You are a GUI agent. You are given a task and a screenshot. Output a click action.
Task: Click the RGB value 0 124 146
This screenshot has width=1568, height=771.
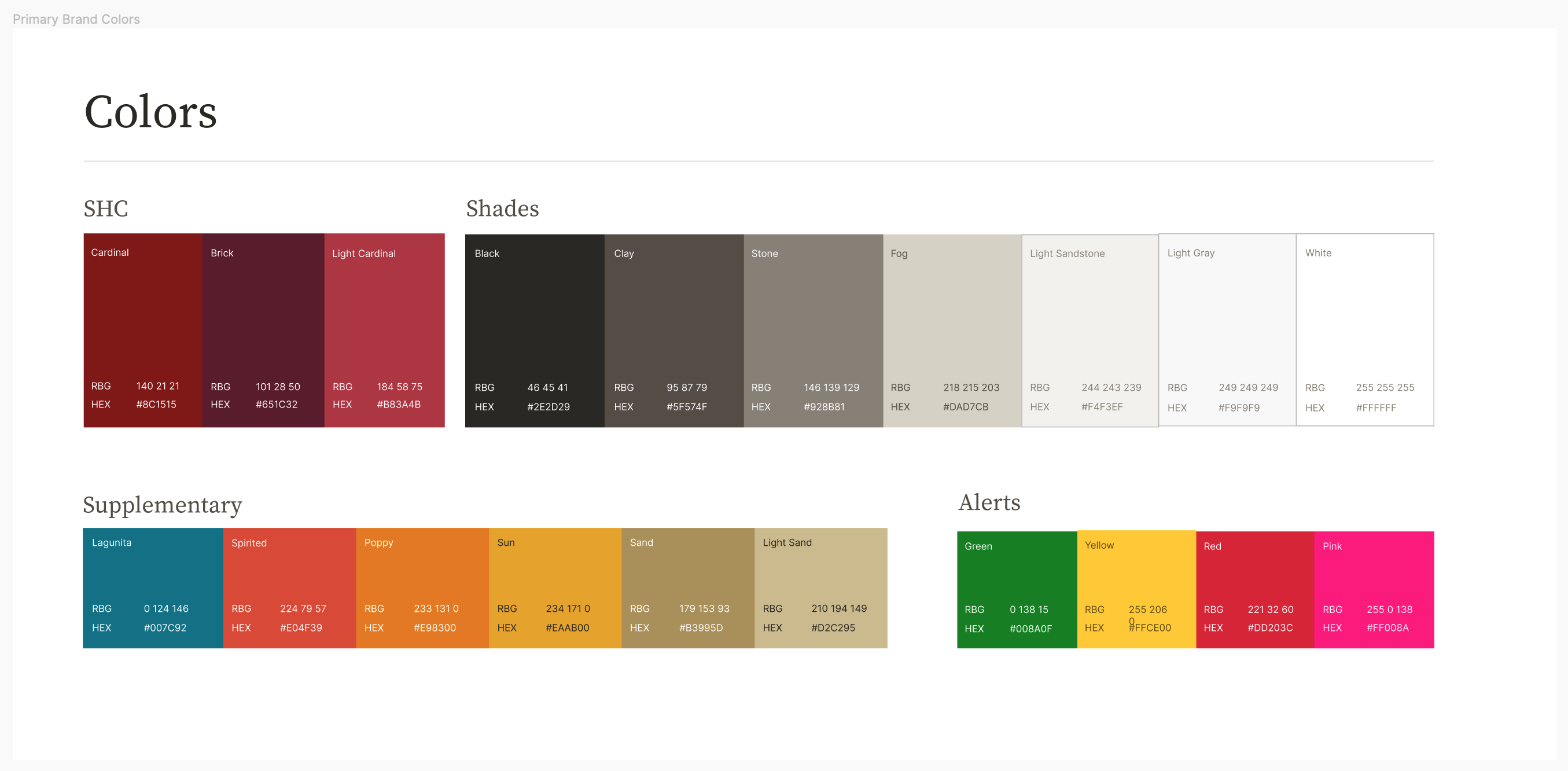tap(165, 608)
